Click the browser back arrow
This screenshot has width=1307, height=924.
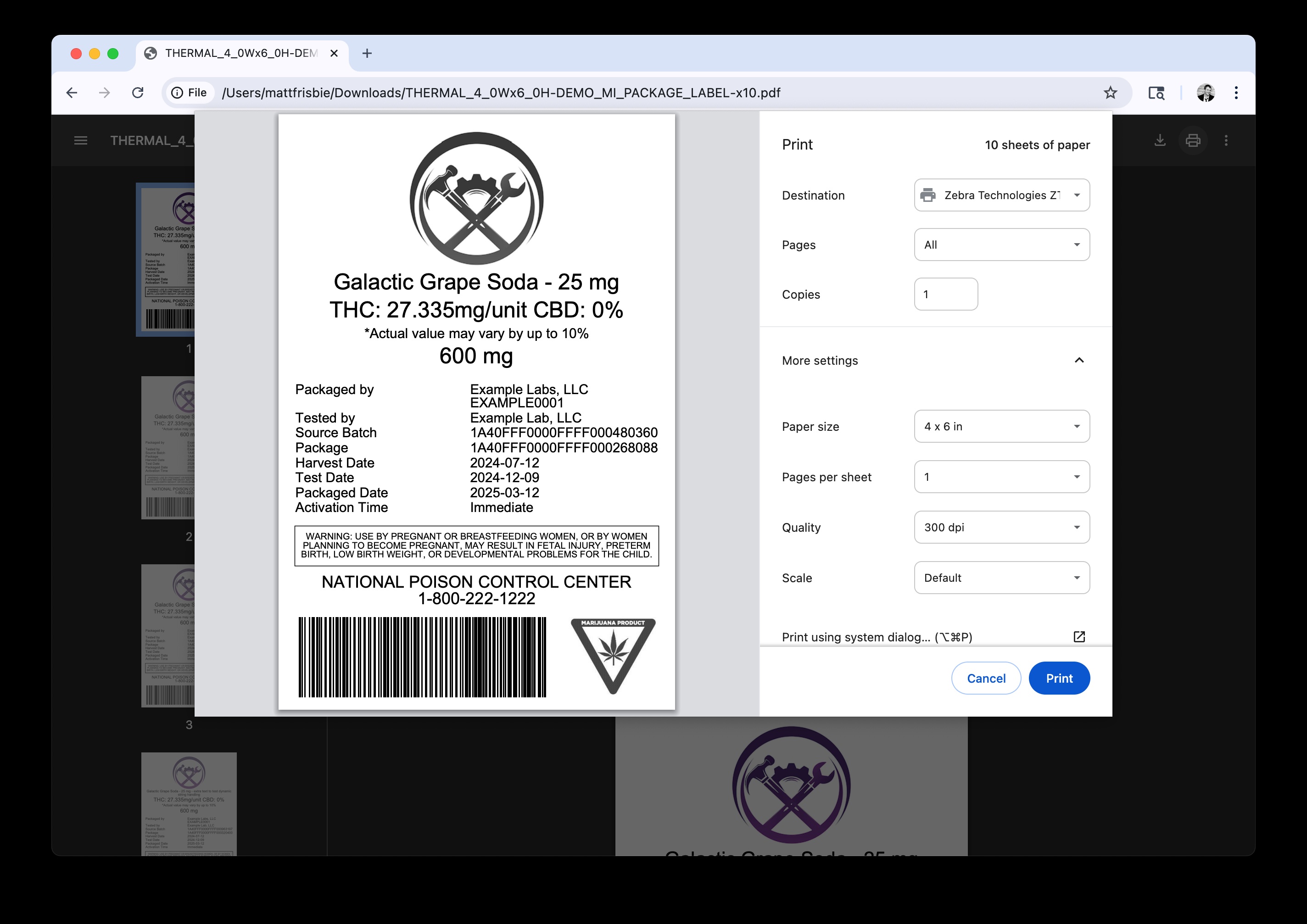(x=72, y=93)
